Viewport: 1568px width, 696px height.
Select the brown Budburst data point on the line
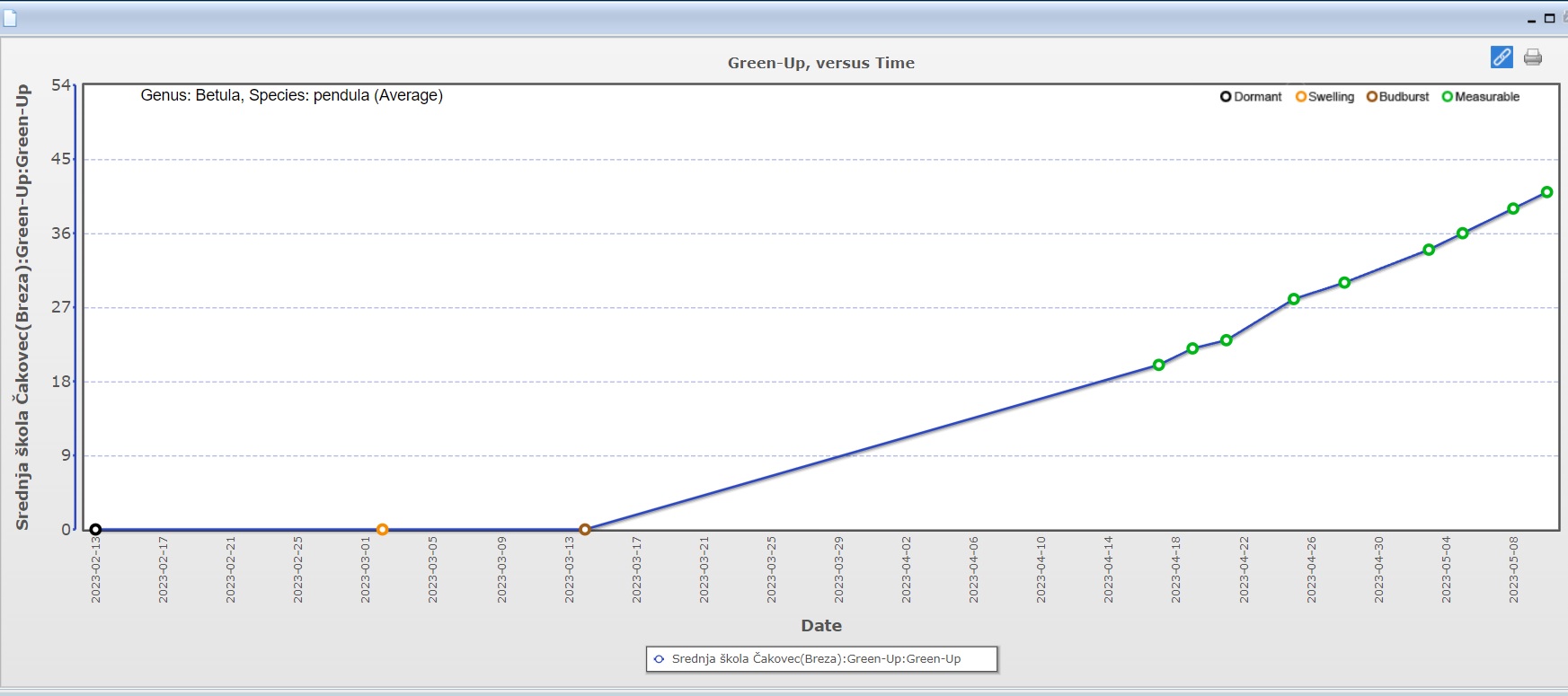585,530
